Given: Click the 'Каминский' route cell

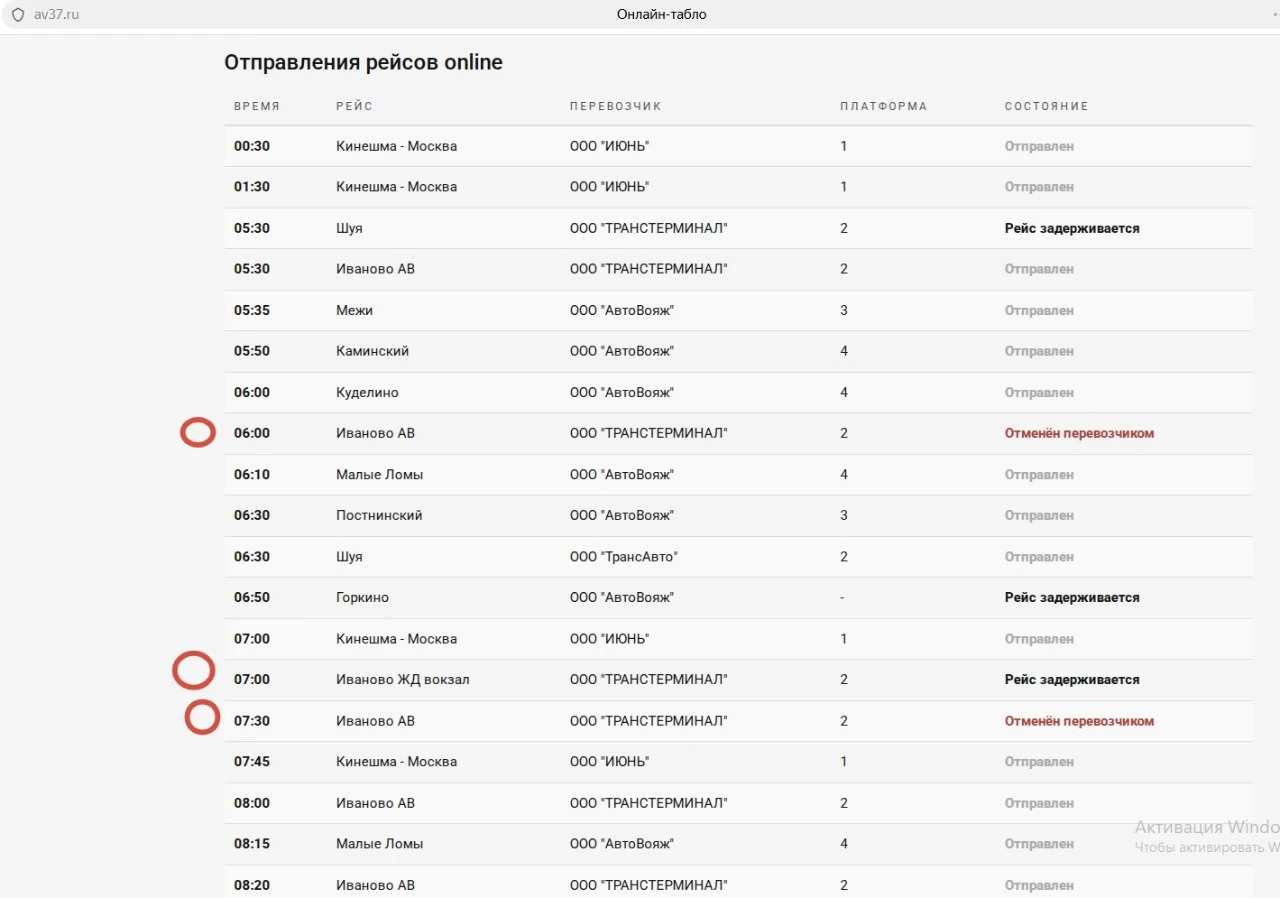Looking at the screenshot, I should point(372,351).
